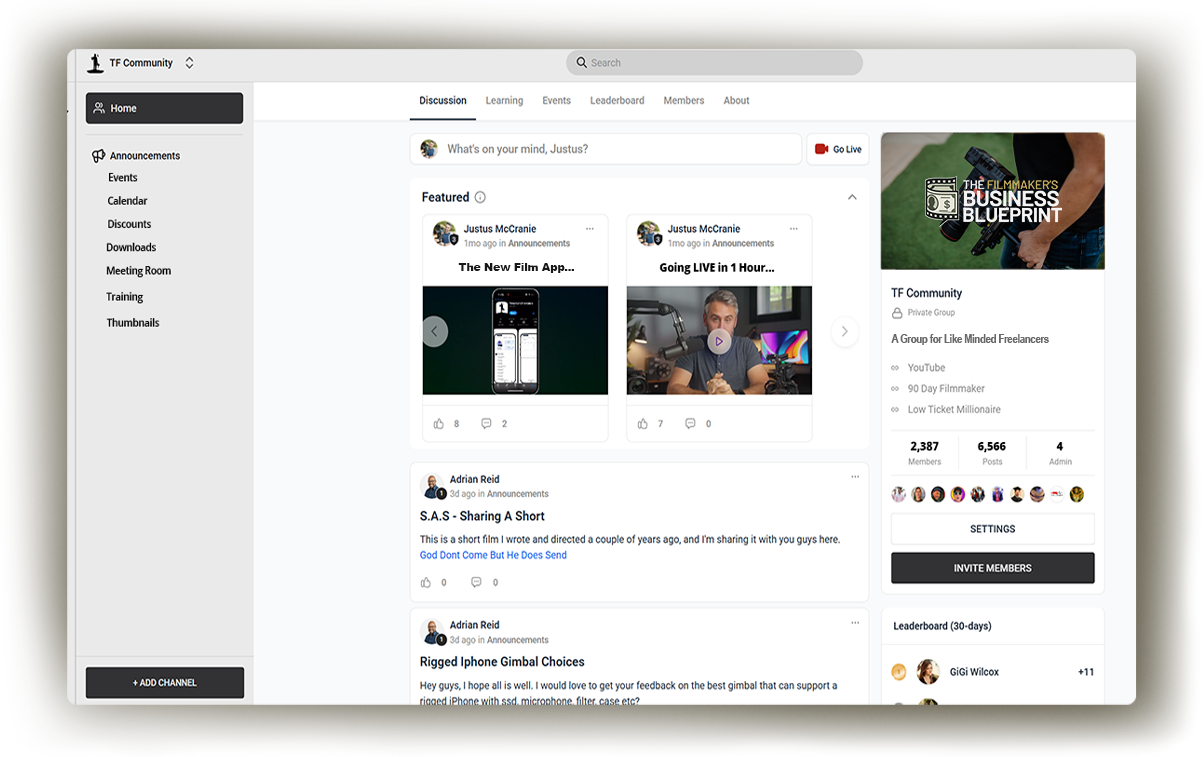Image resolution: width=1204 pixels, height=757 pixels.
Task: Click the Go Live camera icon
Action: coord(821,149)
